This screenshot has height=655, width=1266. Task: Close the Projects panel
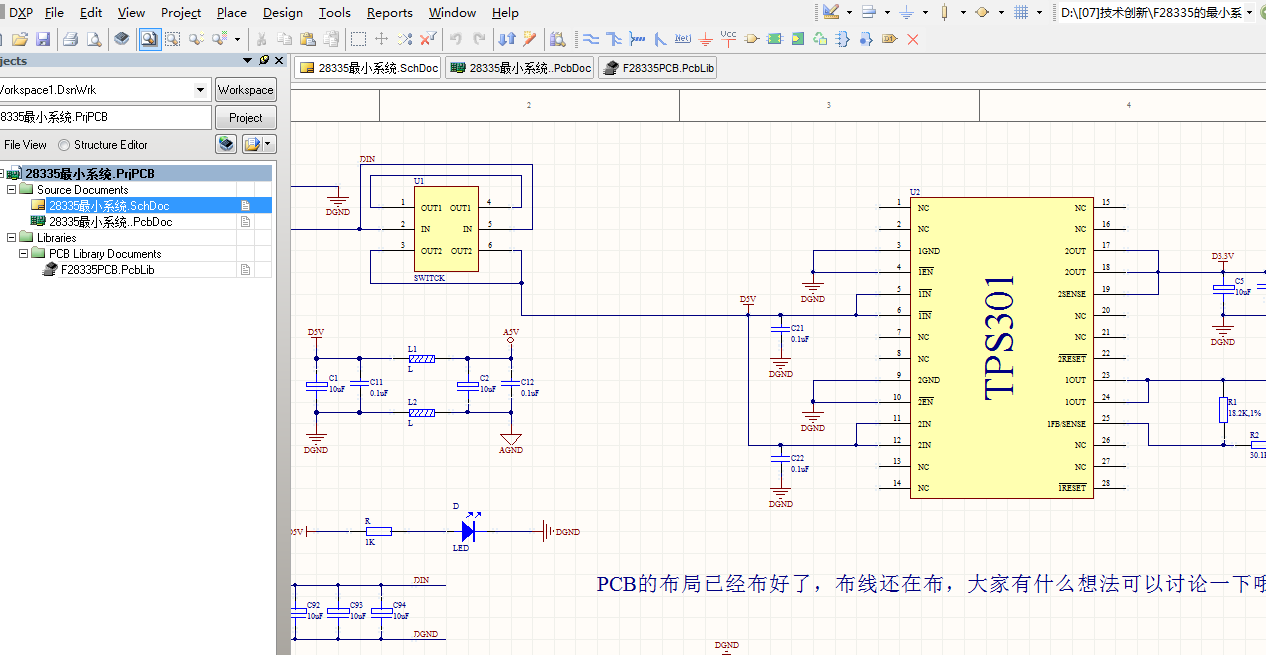[x=280, y=60]
